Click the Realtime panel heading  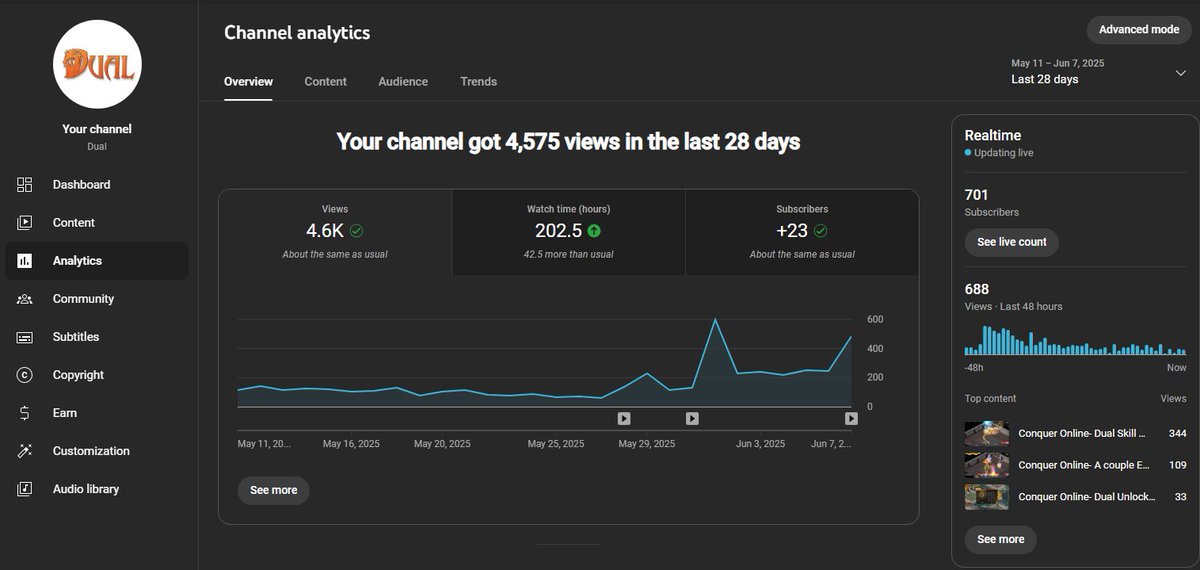pos(992,135)
